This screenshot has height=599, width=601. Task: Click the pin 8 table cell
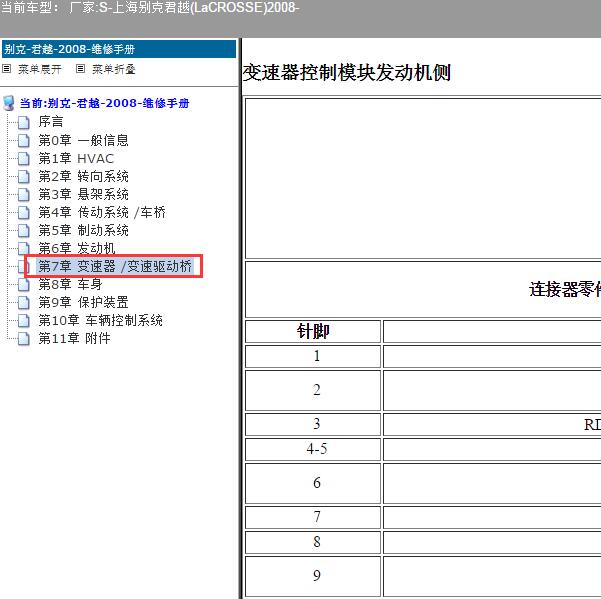click(313, 542)
